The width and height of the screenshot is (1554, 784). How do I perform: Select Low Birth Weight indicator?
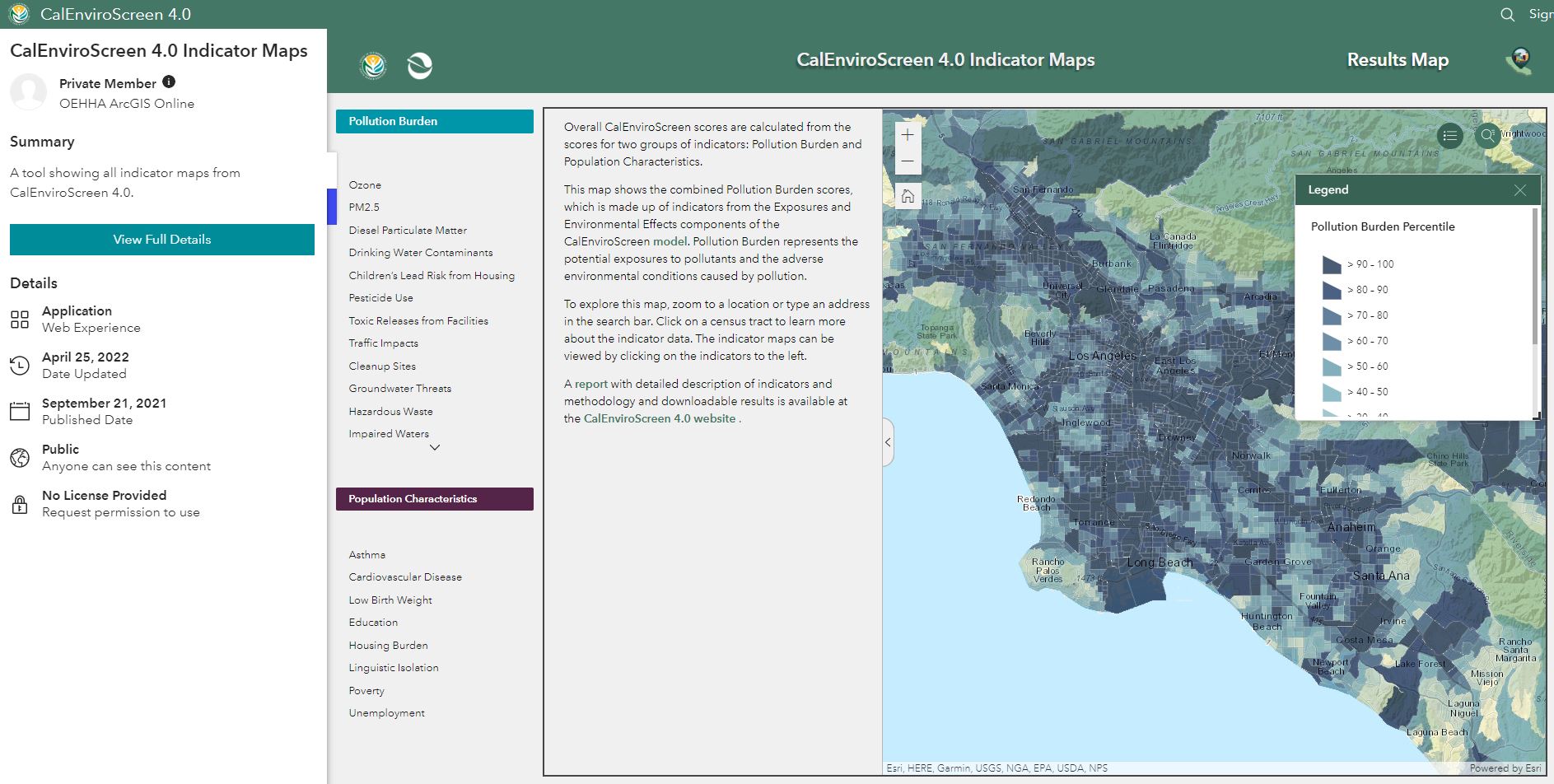[390, 600]
